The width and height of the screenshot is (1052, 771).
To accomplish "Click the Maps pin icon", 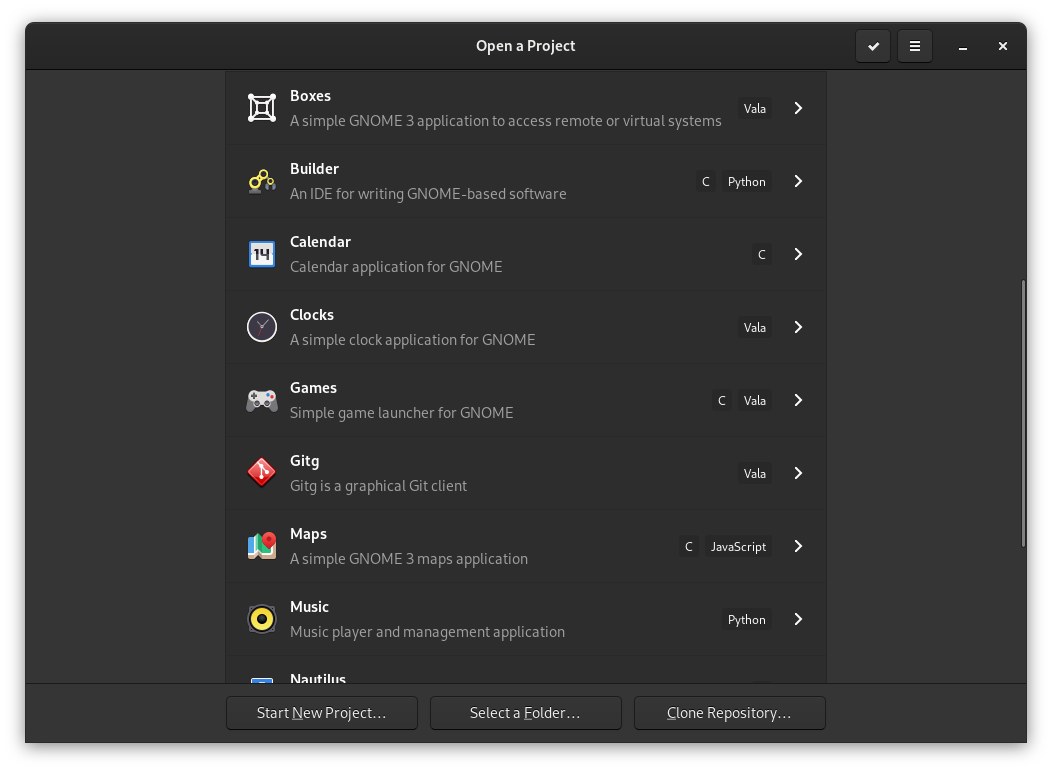I will pyautogui.click(x=262, y=546).
